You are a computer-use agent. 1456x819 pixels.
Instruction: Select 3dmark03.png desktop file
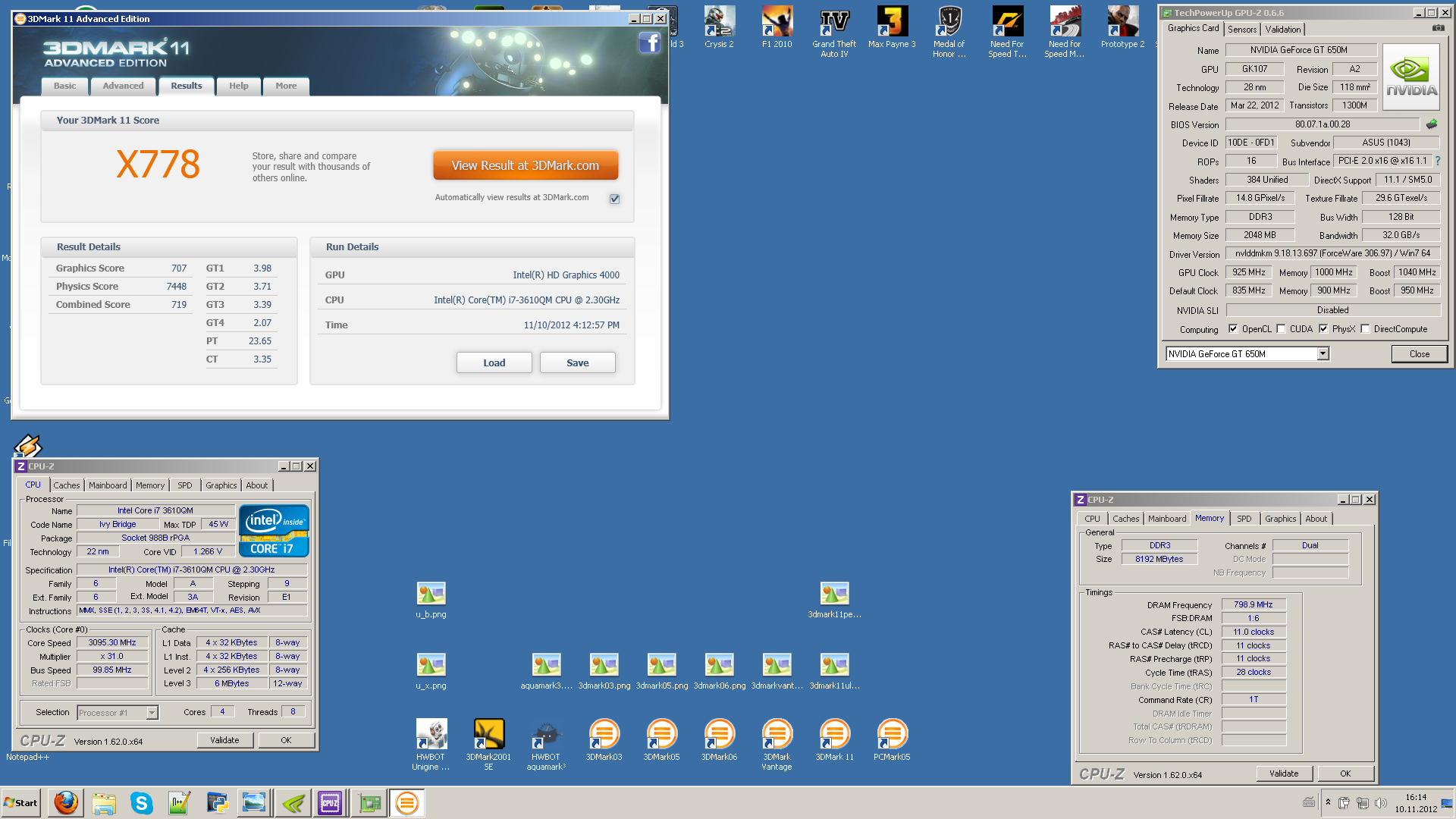click(604, 671)
